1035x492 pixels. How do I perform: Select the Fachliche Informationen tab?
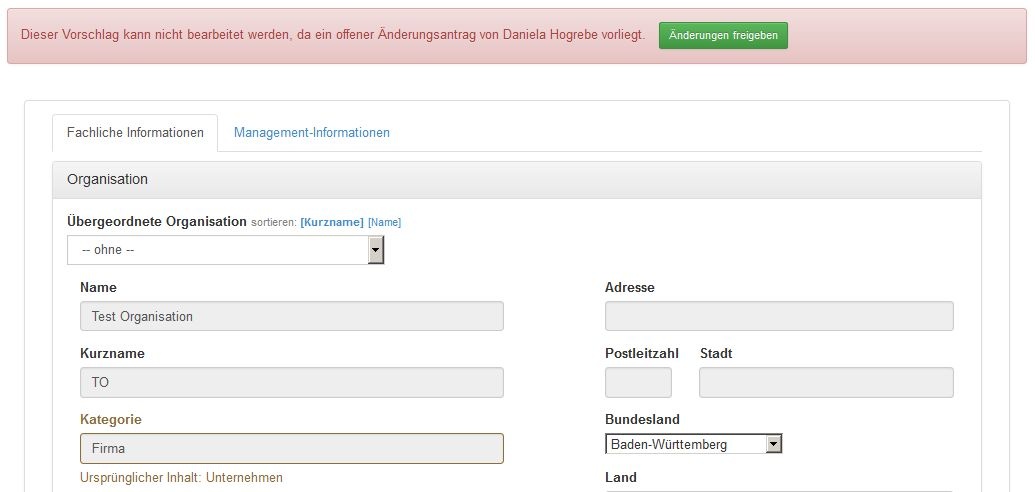pos(135,132)
